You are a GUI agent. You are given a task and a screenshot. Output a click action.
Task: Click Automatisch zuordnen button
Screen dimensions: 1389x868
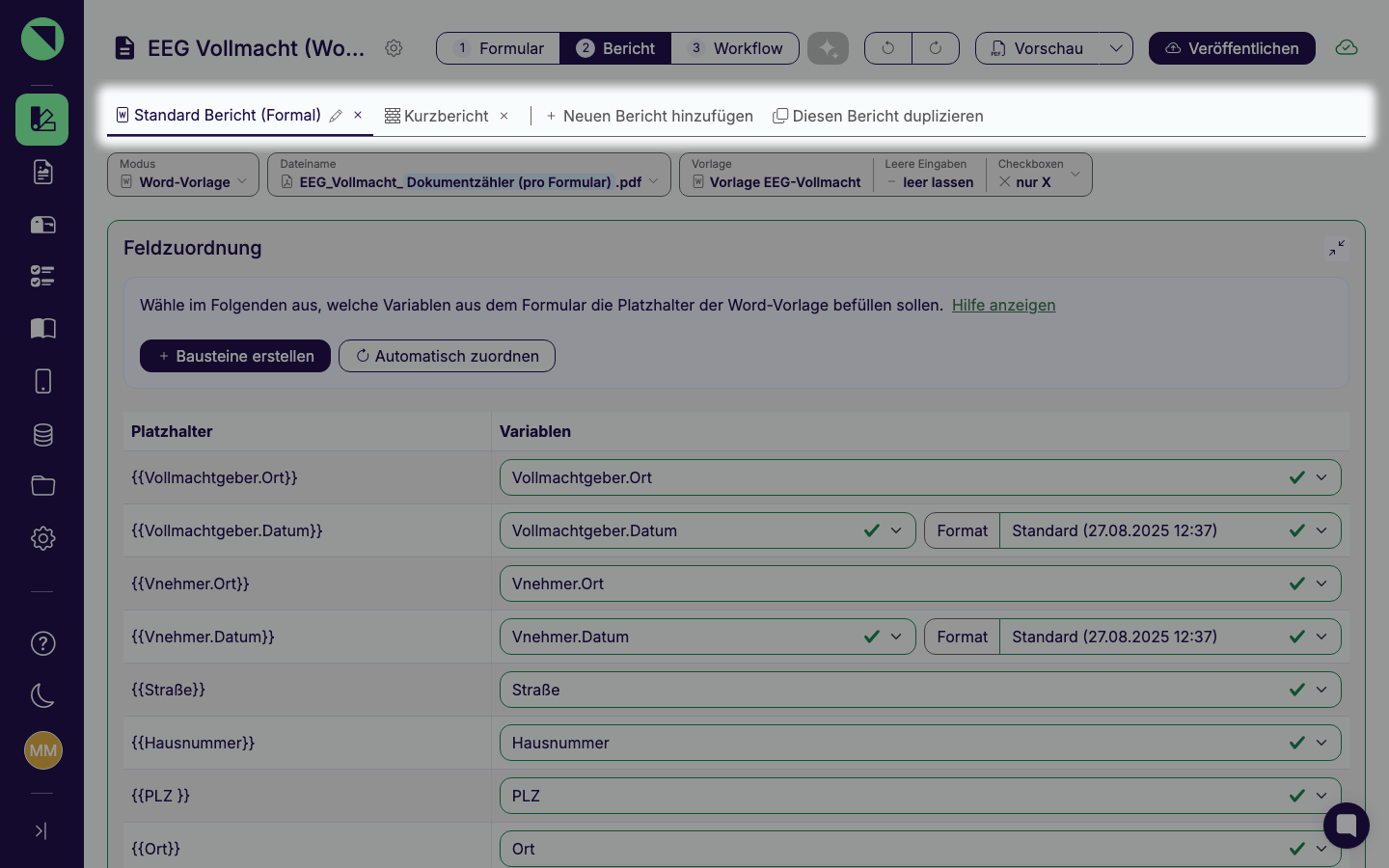coord(447,356)
